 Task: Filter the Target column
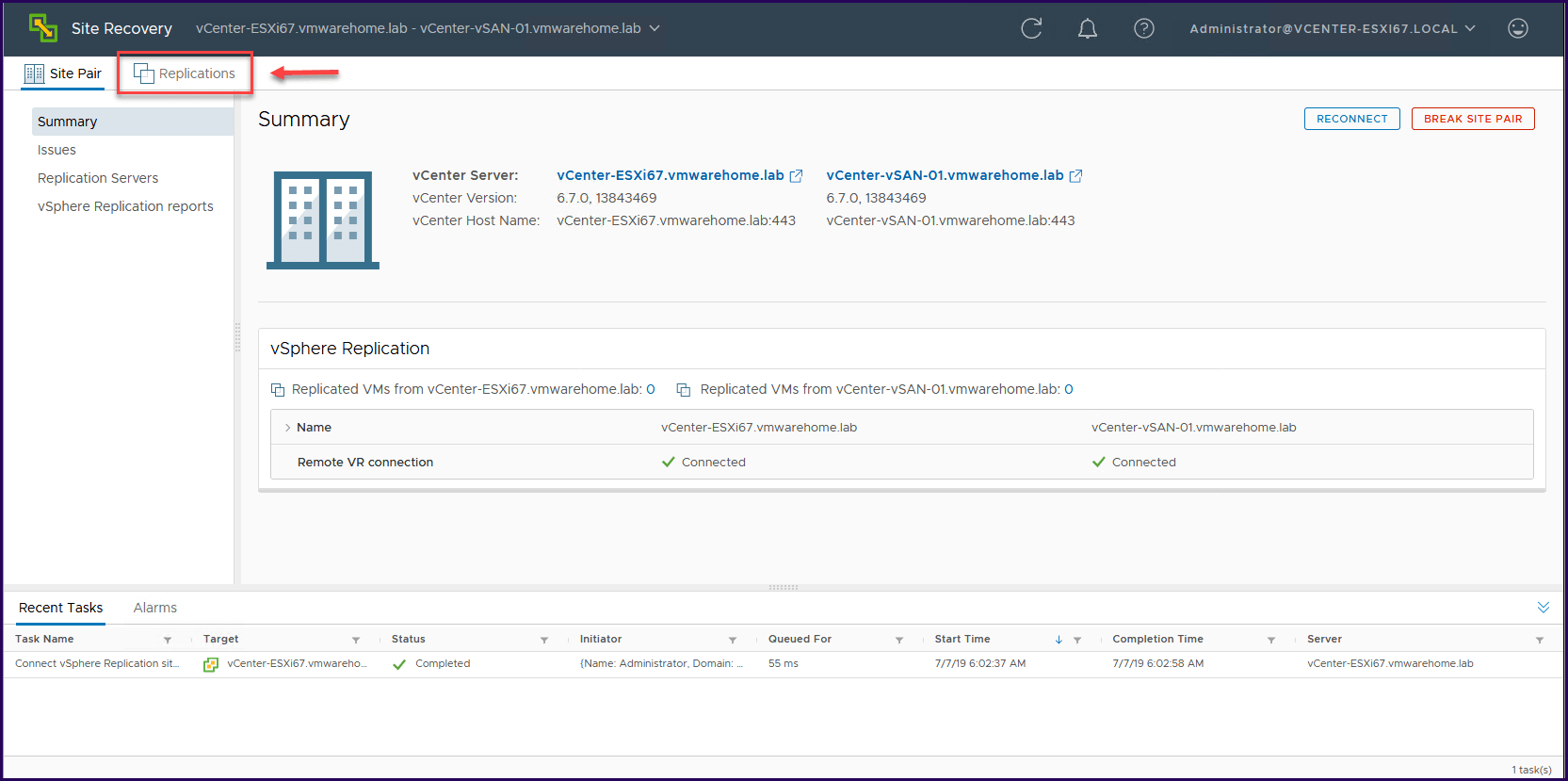[356, 640]
